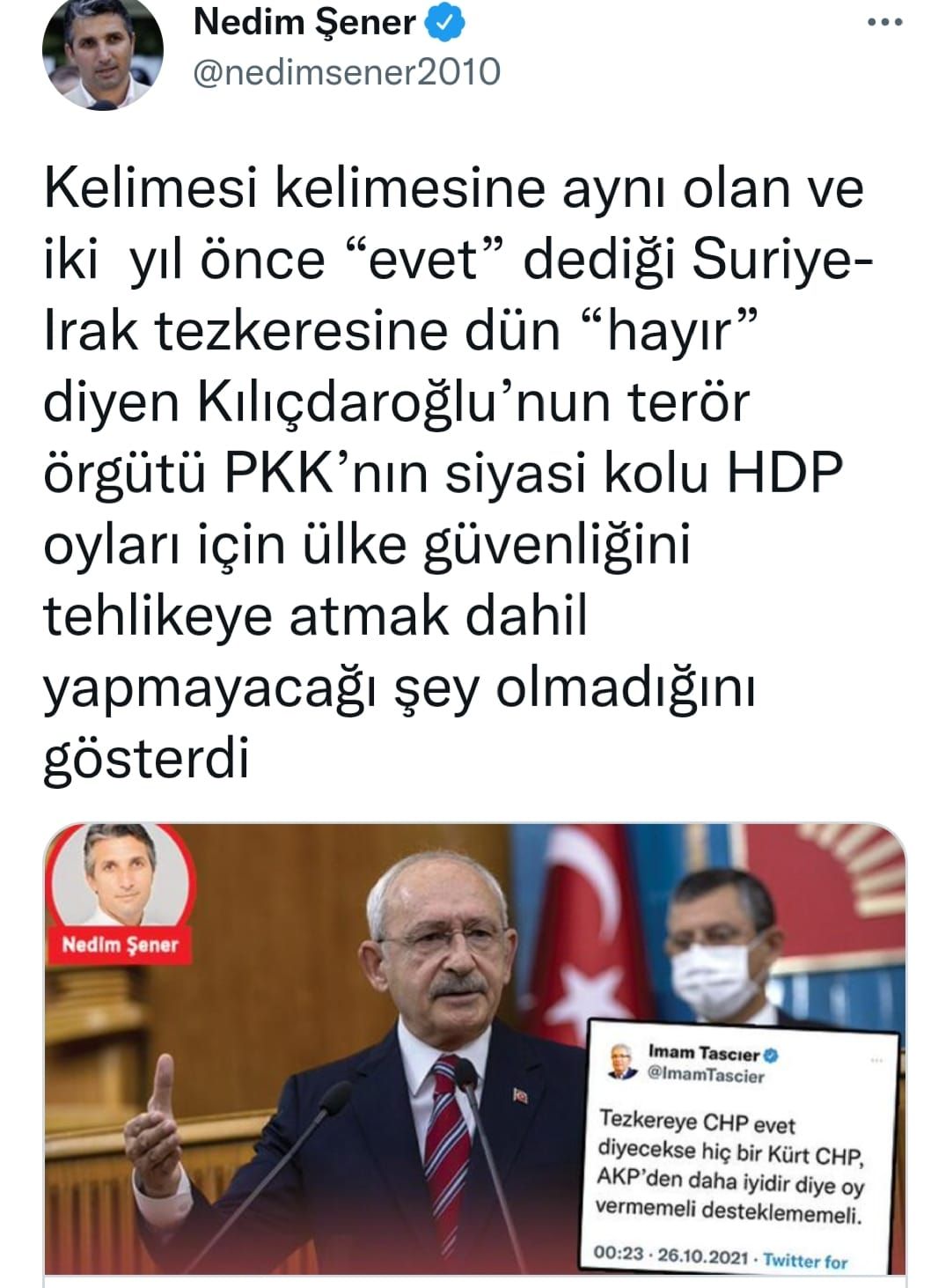This screenshot has width=938, height=1288.
Task: Open the embedded tweet's three-dot menu
Action: point(877,1061)
